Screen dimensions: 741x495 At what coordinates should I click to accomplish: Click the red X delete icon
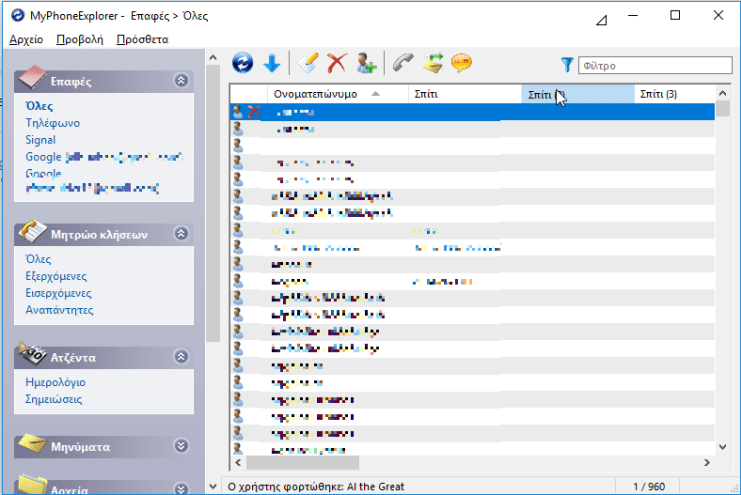click(336, 63)
